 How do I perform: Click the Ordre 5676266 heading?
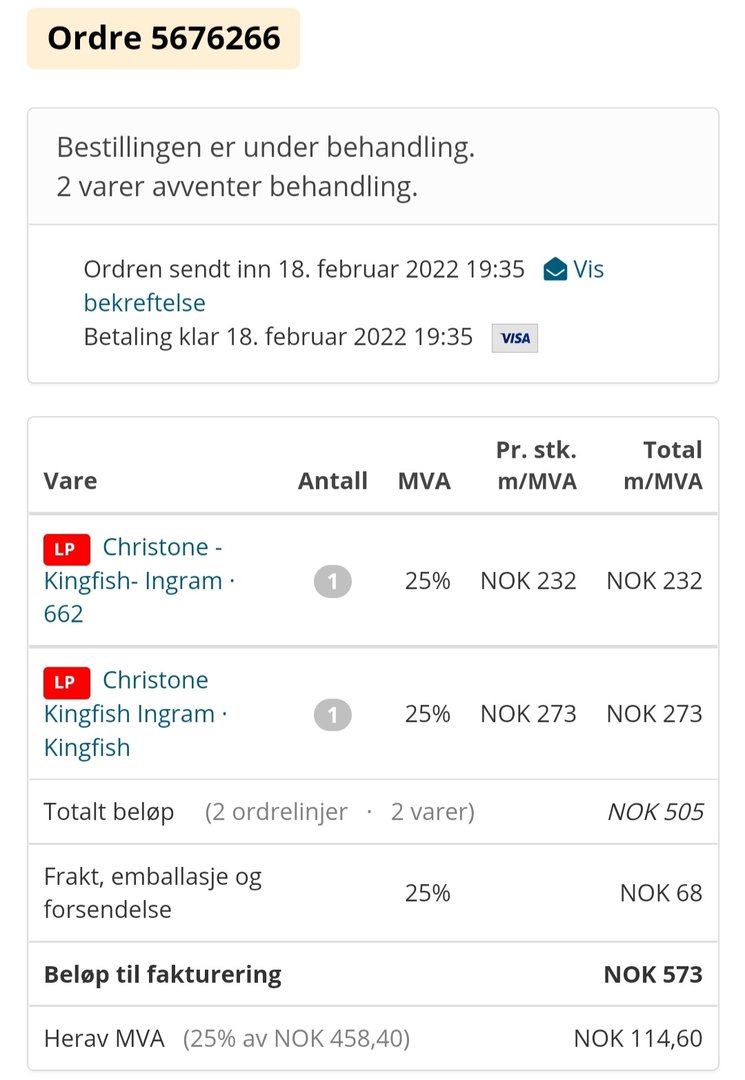pos(163,39)
